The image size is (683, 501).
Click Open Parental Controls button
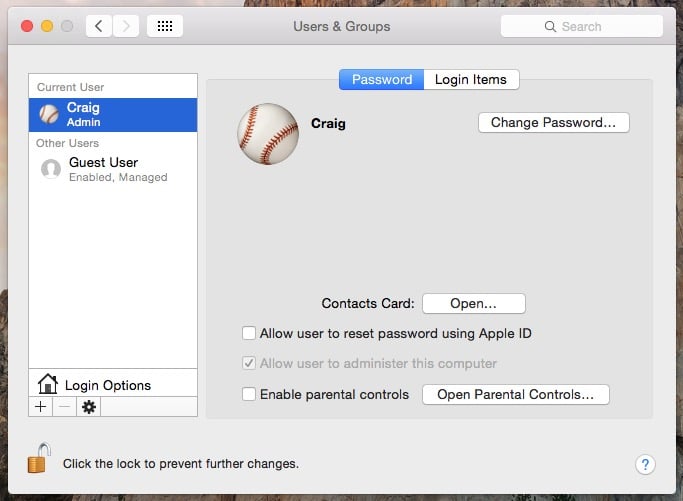tap(516, 394)
